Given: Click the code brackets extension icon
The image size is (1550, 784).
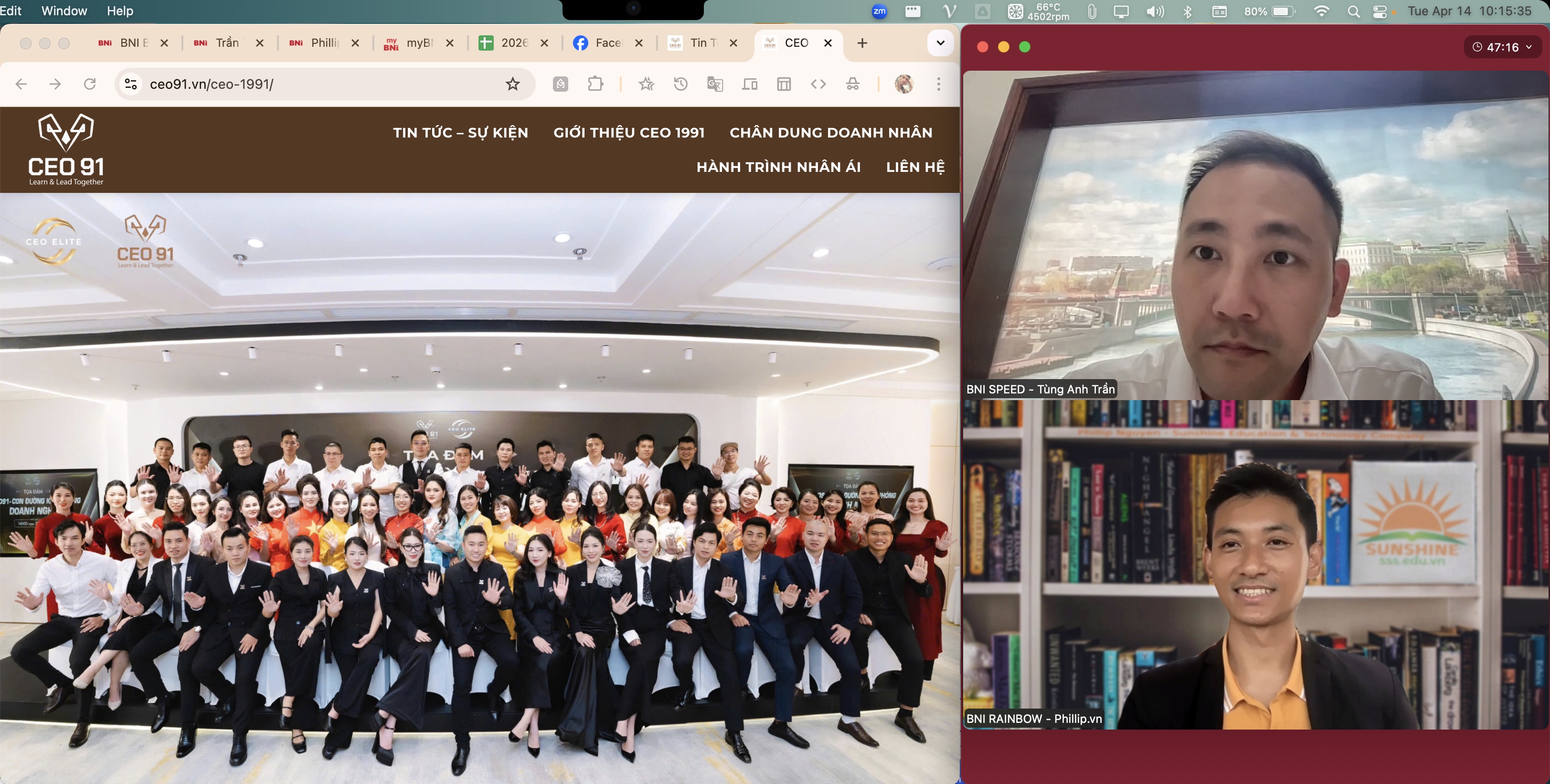Looking at the screenshot, I should pos(817,84).
